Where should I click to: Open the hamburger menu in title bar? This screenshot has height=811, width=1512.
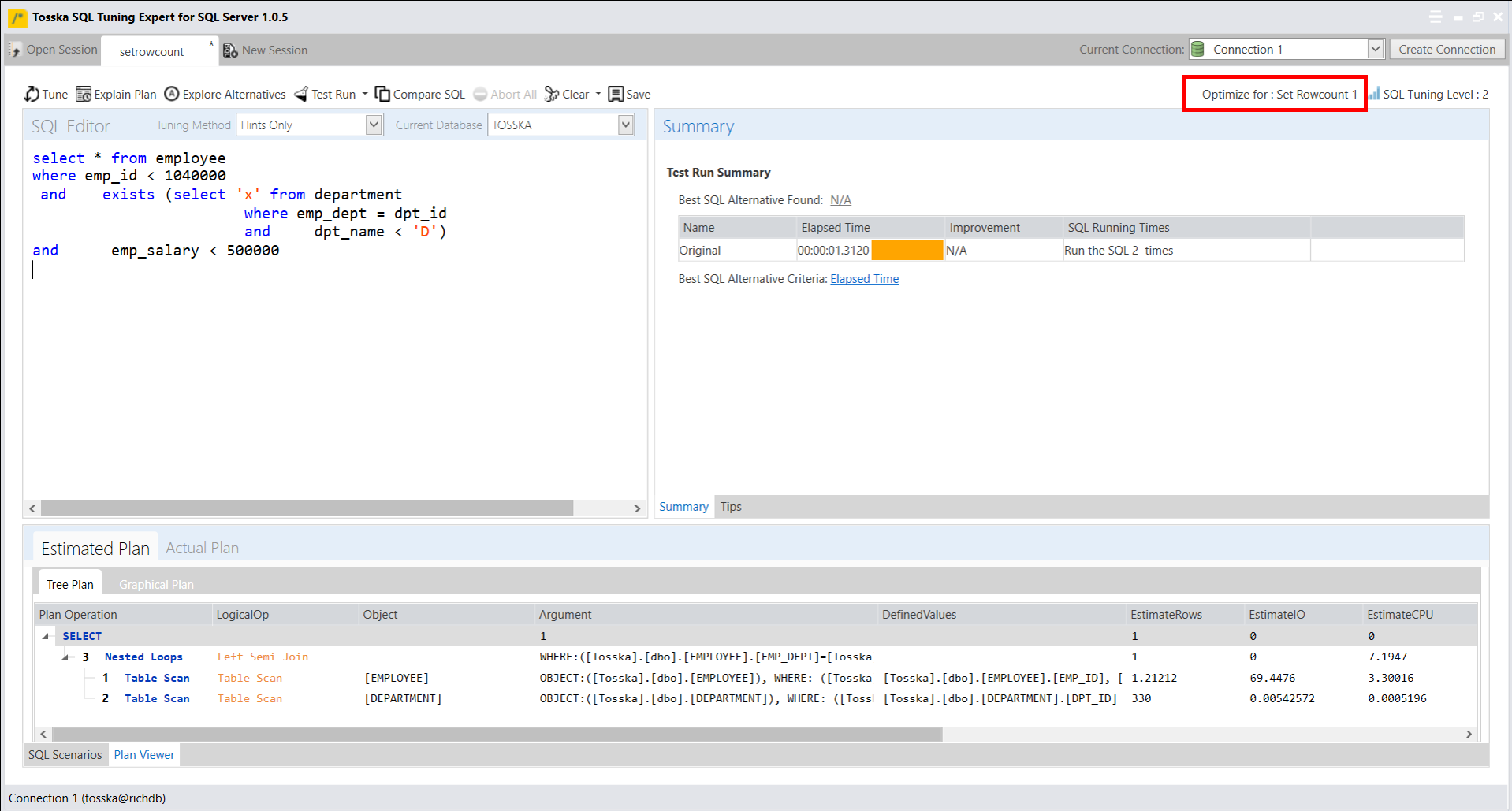[x=1436, y=17]
